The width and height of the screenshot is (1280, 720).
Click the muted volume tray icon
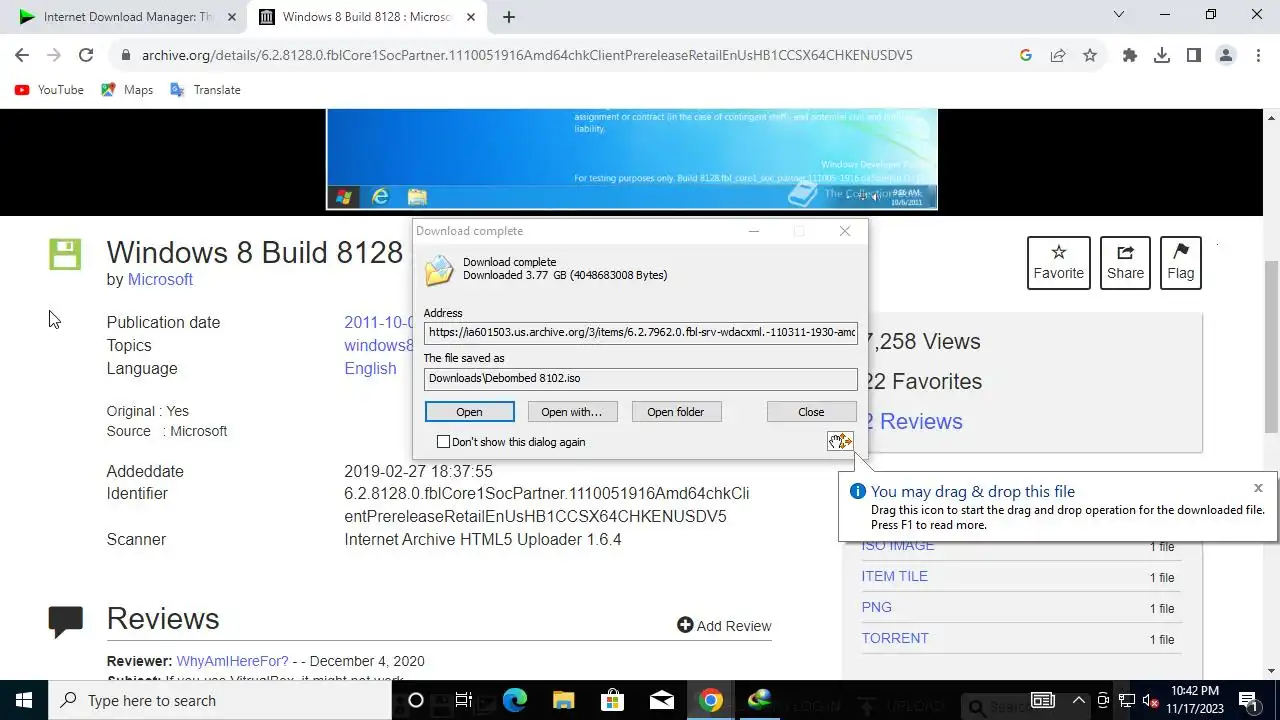pyautogui.click(x=1150, y=700)
